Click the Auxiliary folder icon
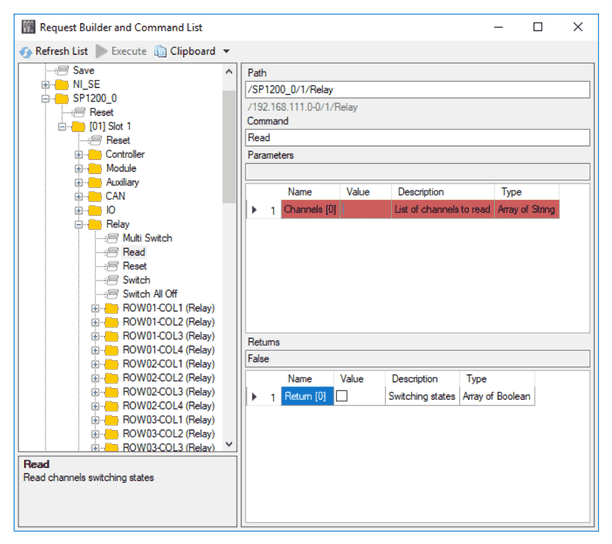This screenshot has width=612, height=544. click(x=95, y=182)
